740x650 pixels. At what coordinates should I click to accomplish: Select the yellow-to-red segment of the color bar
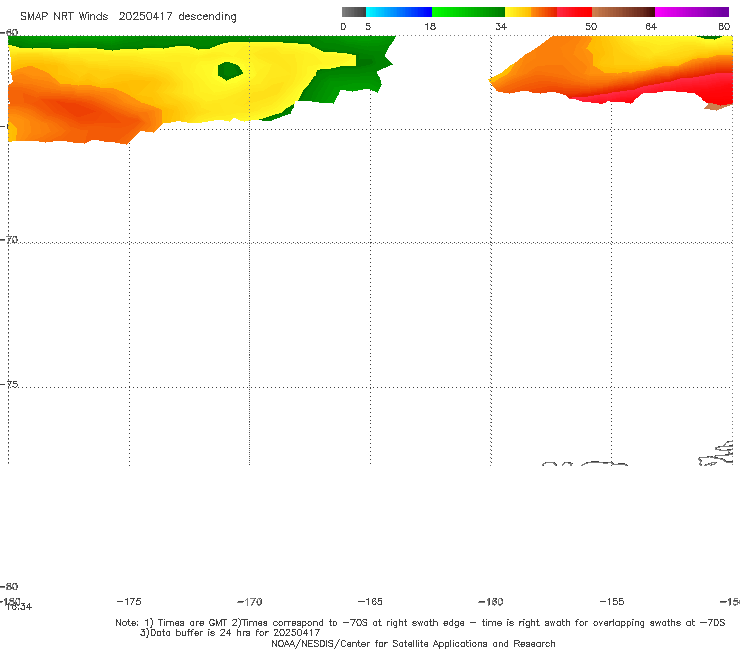tap(548, 12)
